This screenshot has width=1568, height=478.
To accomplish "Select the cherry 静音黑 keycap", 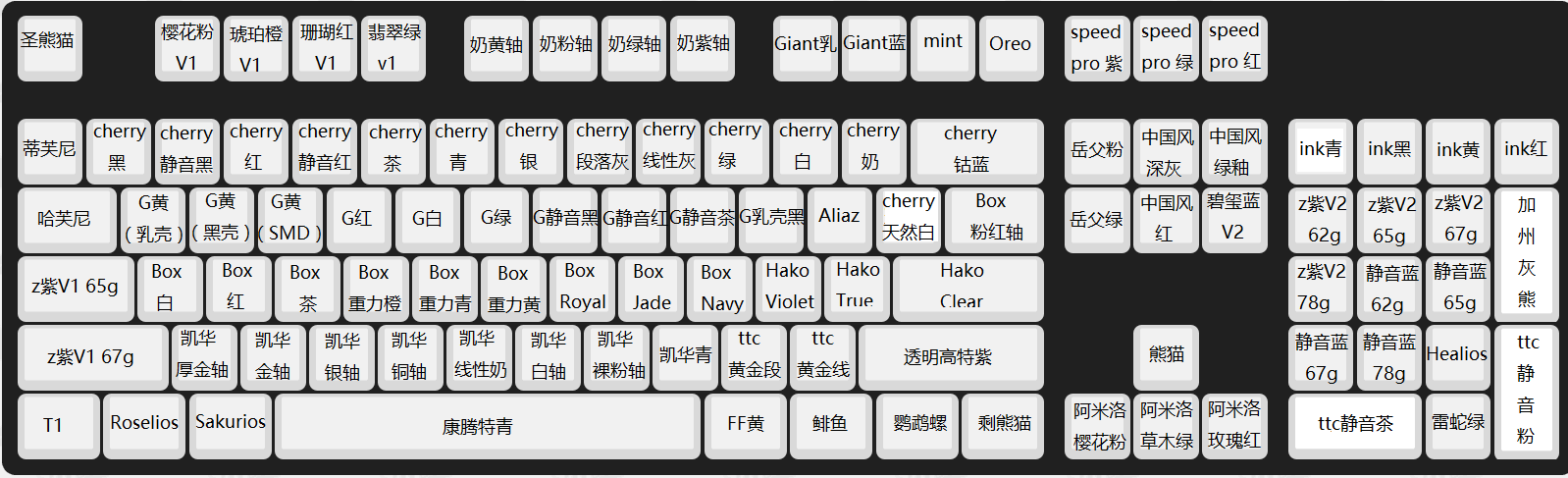I will (x=186, y=150).
